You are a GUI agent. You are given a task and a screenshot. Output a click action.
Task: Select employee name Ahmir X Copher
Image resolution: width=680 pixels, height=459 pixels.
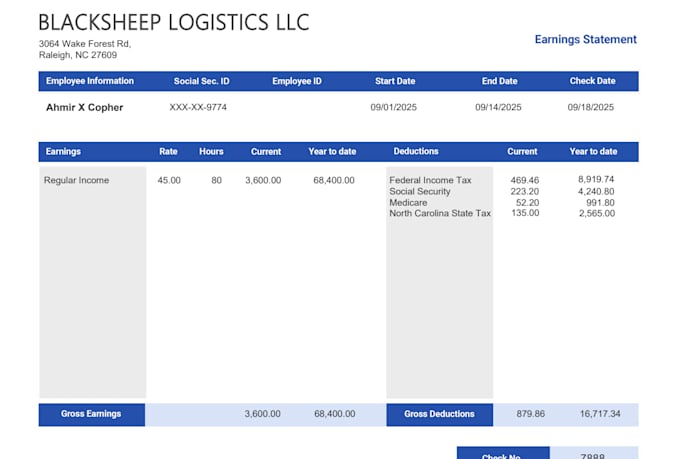point(85,107)
